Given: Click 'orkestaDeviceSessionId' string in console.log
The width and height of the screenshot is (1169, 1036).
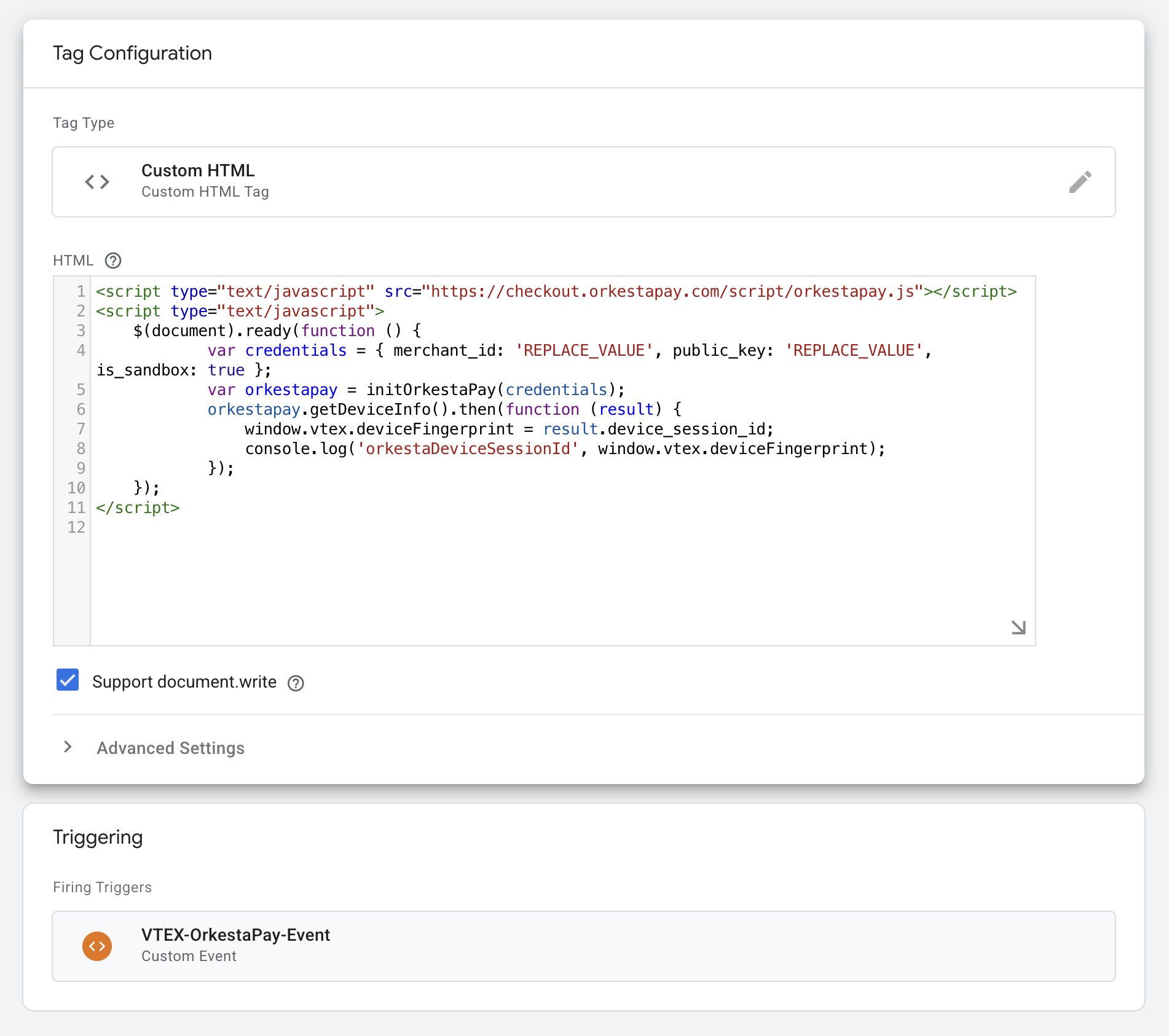Looking at the screenshot, I should 468,449.
